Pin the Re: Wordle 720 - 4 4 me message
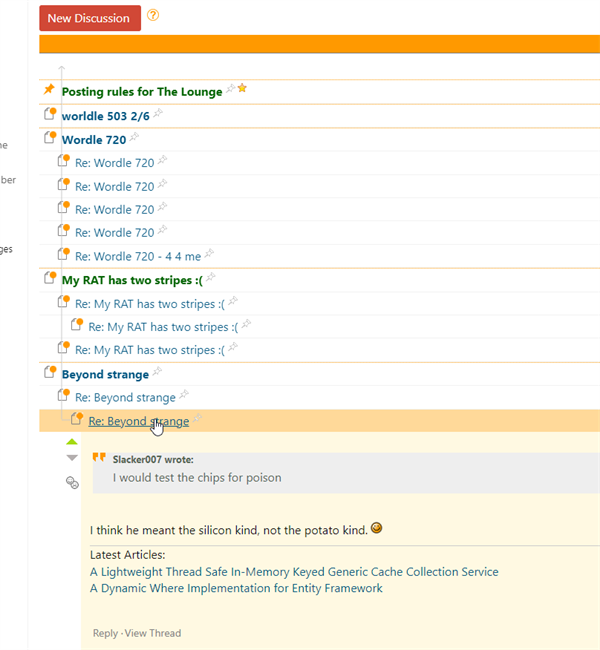This screenshot has width=600, height=650. pos(209,253)
